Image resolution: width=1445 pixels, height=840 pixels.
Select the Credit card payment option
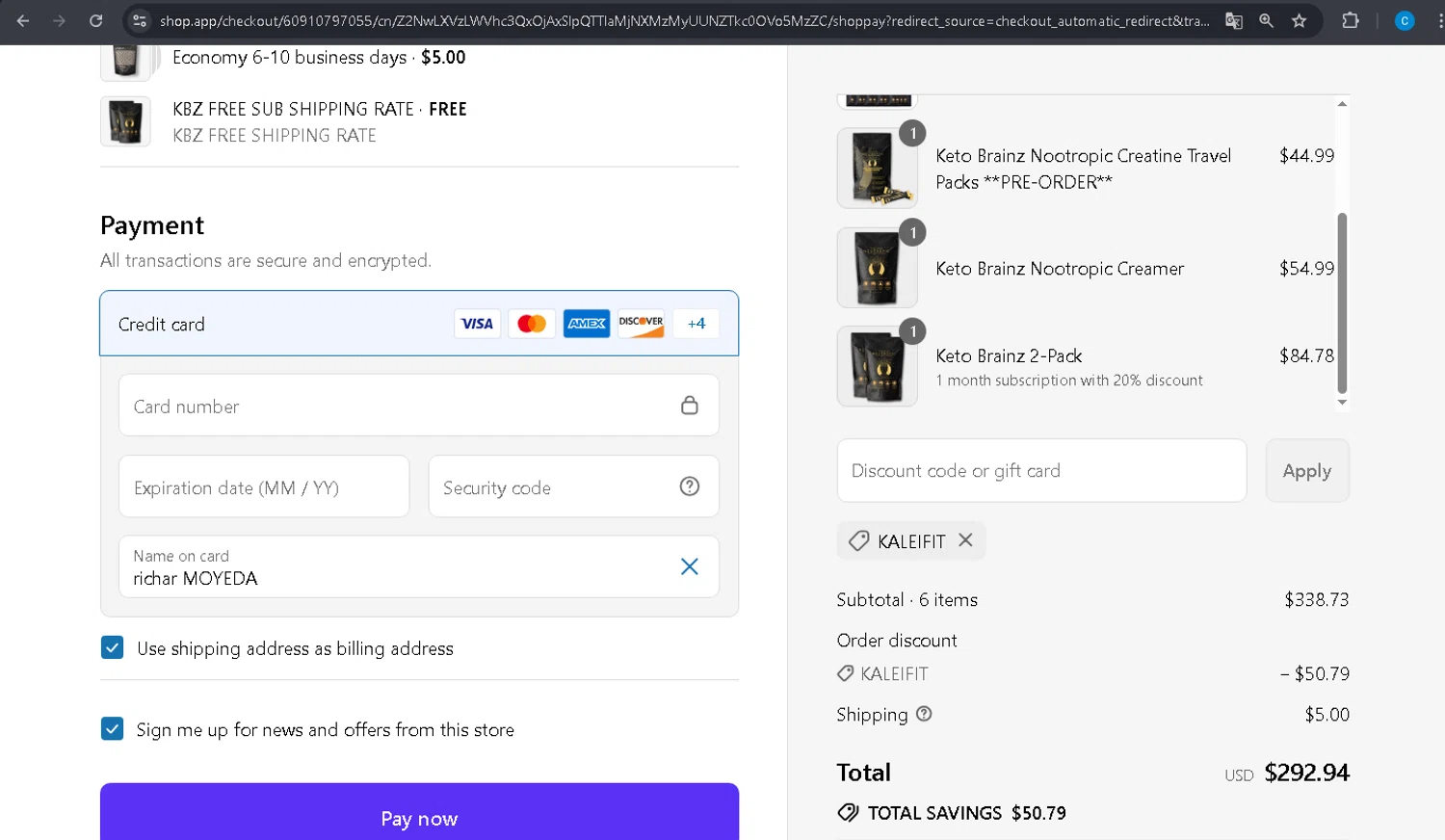[x=419, y=324]
